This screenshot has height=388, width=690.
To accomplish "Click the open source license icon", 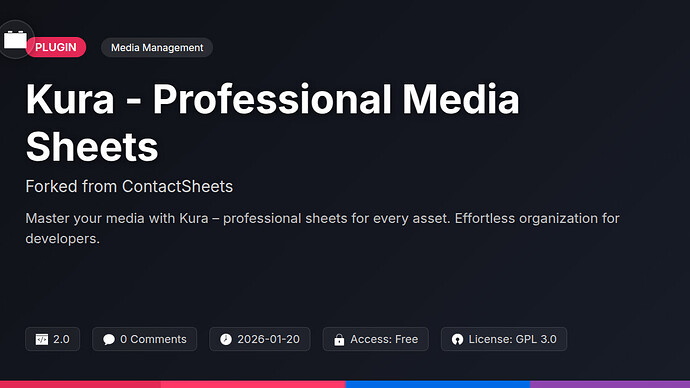I will coord(457,339).
